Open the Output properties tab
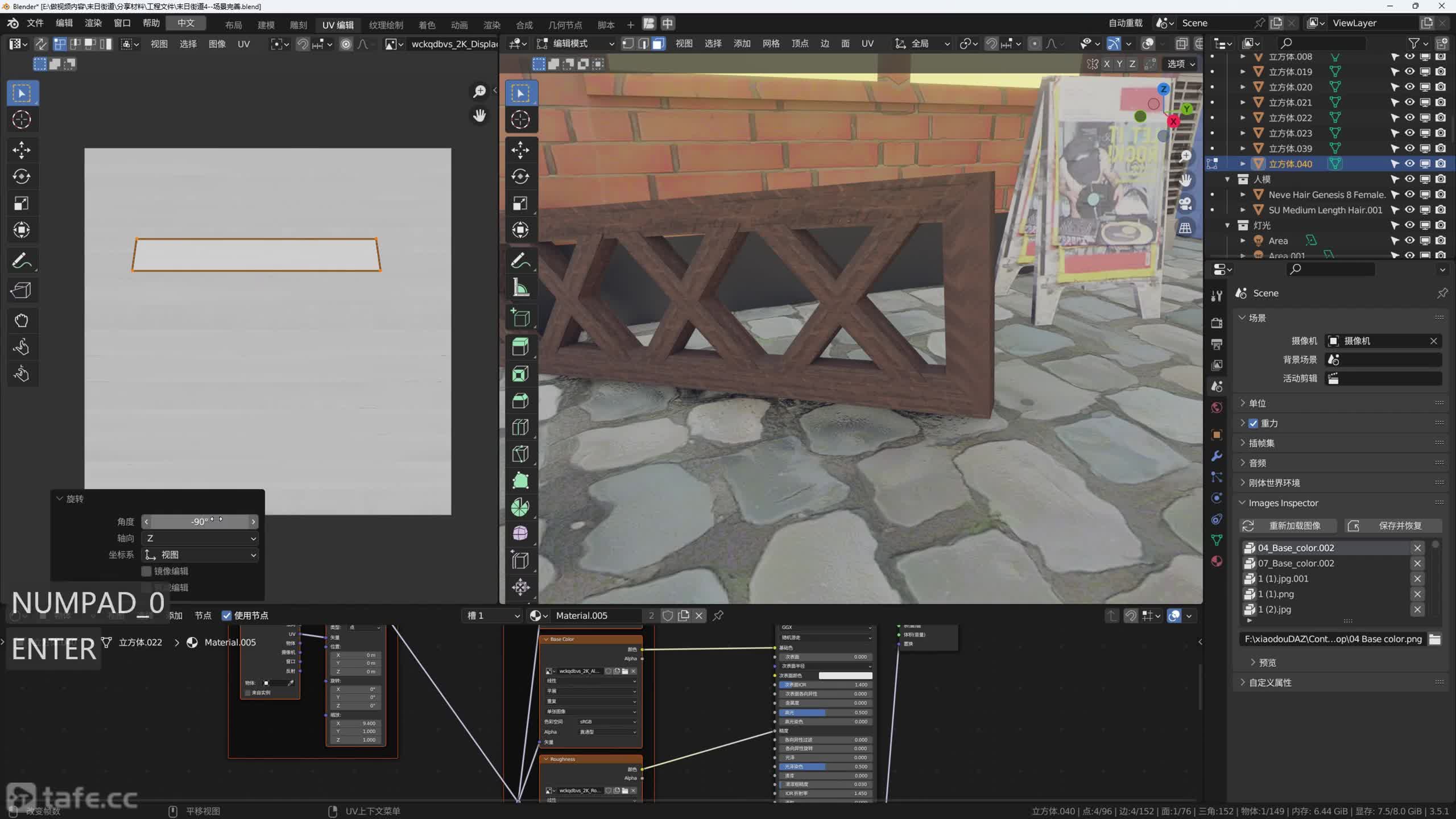Viewport: 1456px width, 819px height. tap(1217, 344)
